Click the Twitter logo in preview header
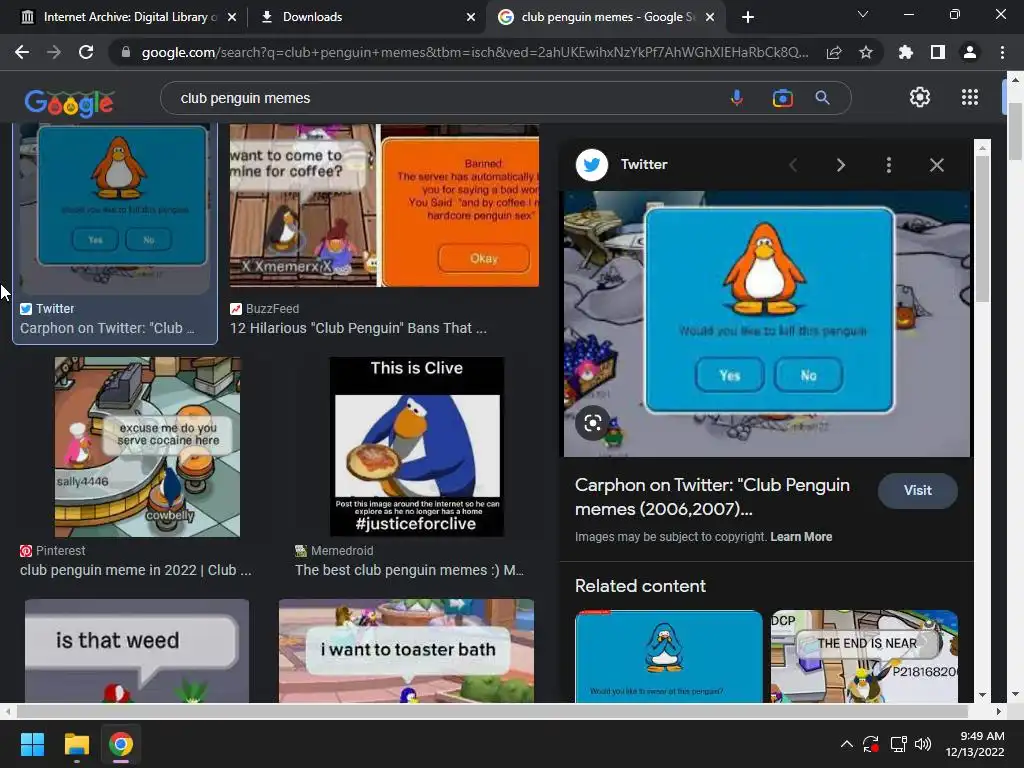Viewport: 1024px width, 768px height. click(x=592, y=165)
